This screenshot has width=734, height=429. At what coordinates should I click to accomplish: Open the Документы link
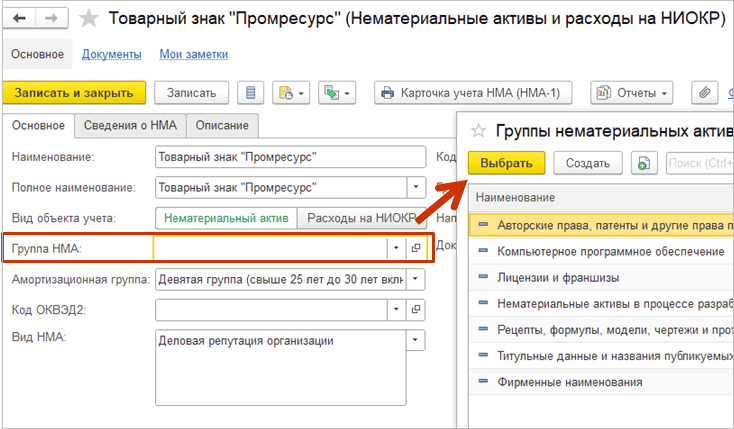click(111, 54)
